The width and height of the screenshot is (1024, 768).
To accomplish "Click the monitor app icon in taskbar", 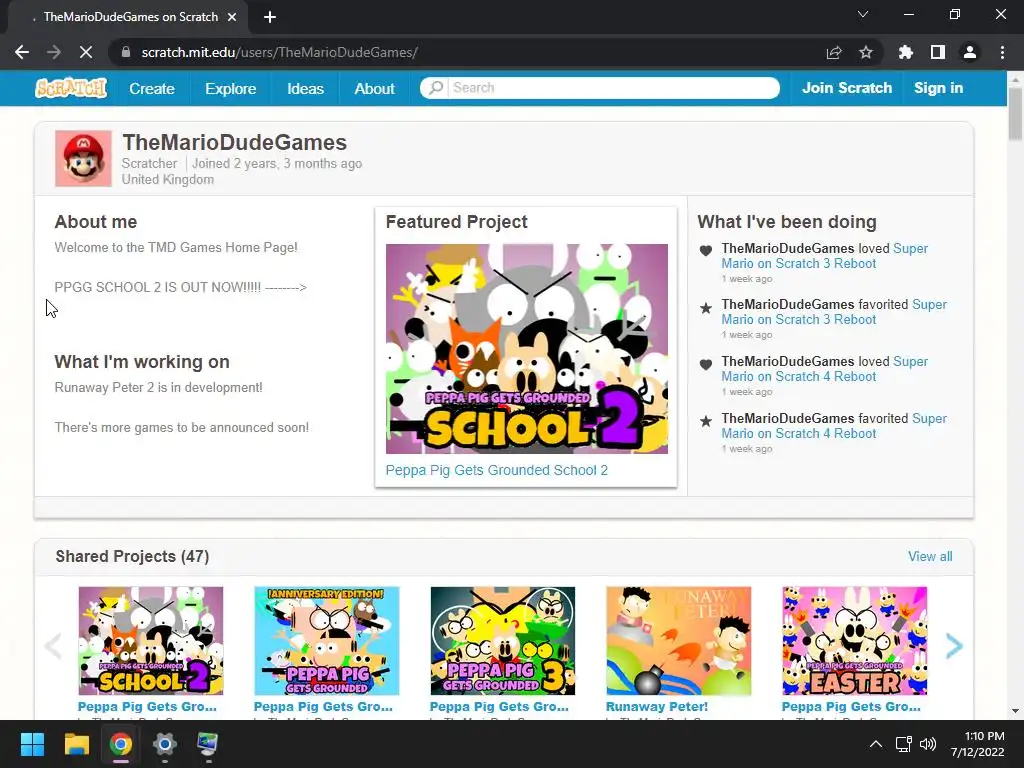I will 208,744.
